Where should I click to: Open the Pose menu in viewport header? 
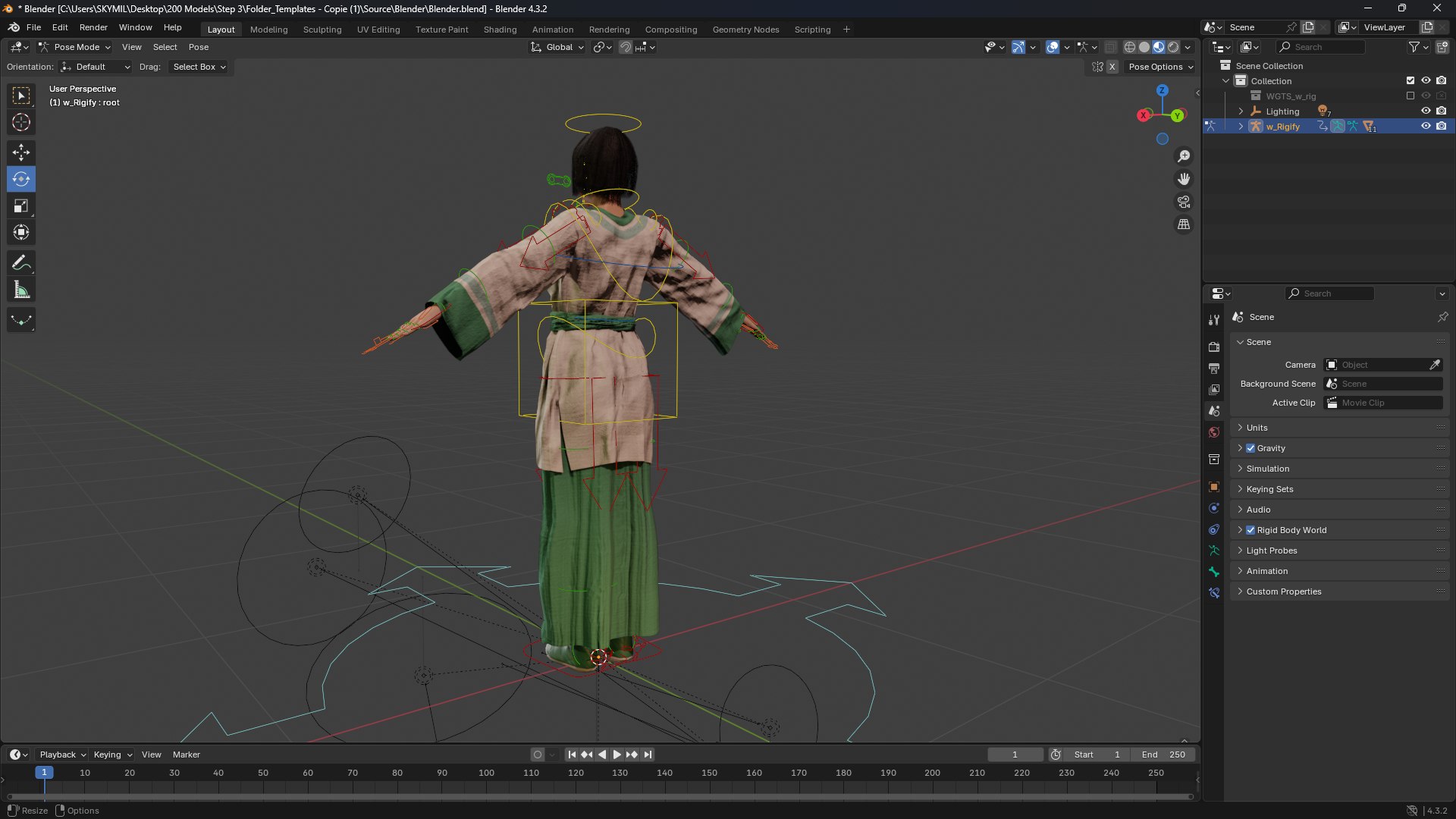pos(199,47)
